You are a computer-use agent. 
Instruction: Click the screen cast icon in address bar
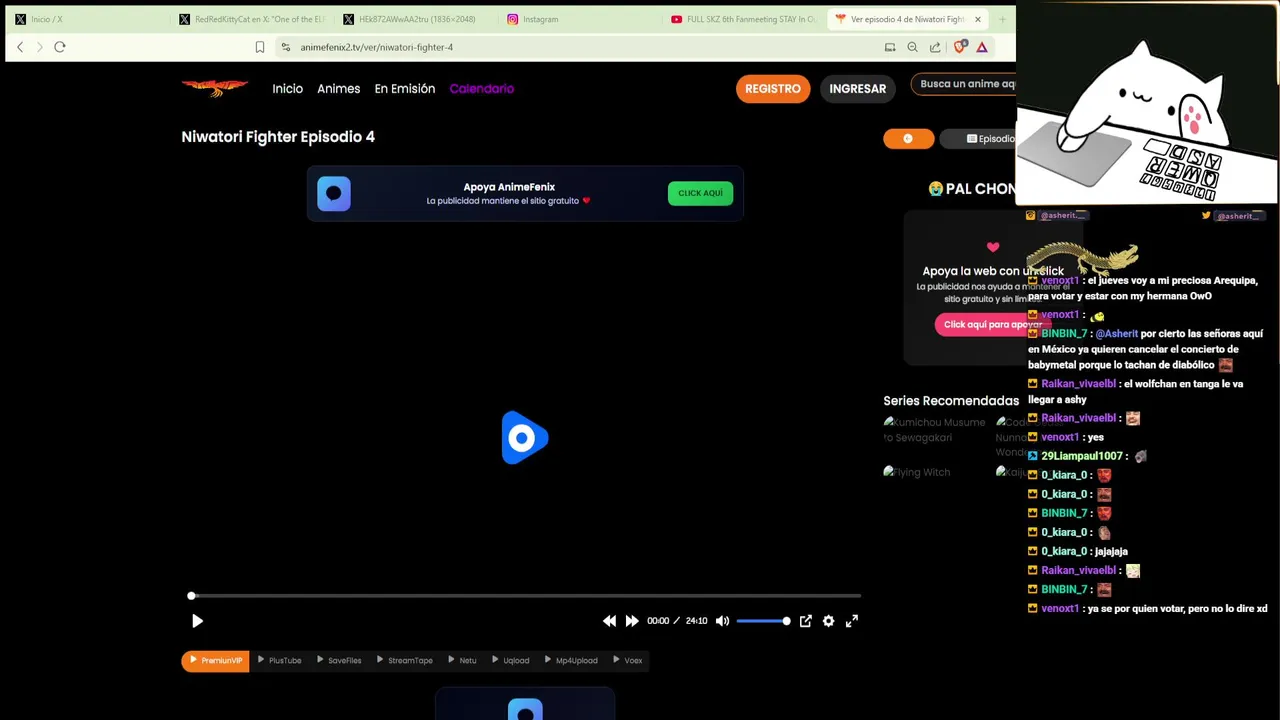[890, 47]
